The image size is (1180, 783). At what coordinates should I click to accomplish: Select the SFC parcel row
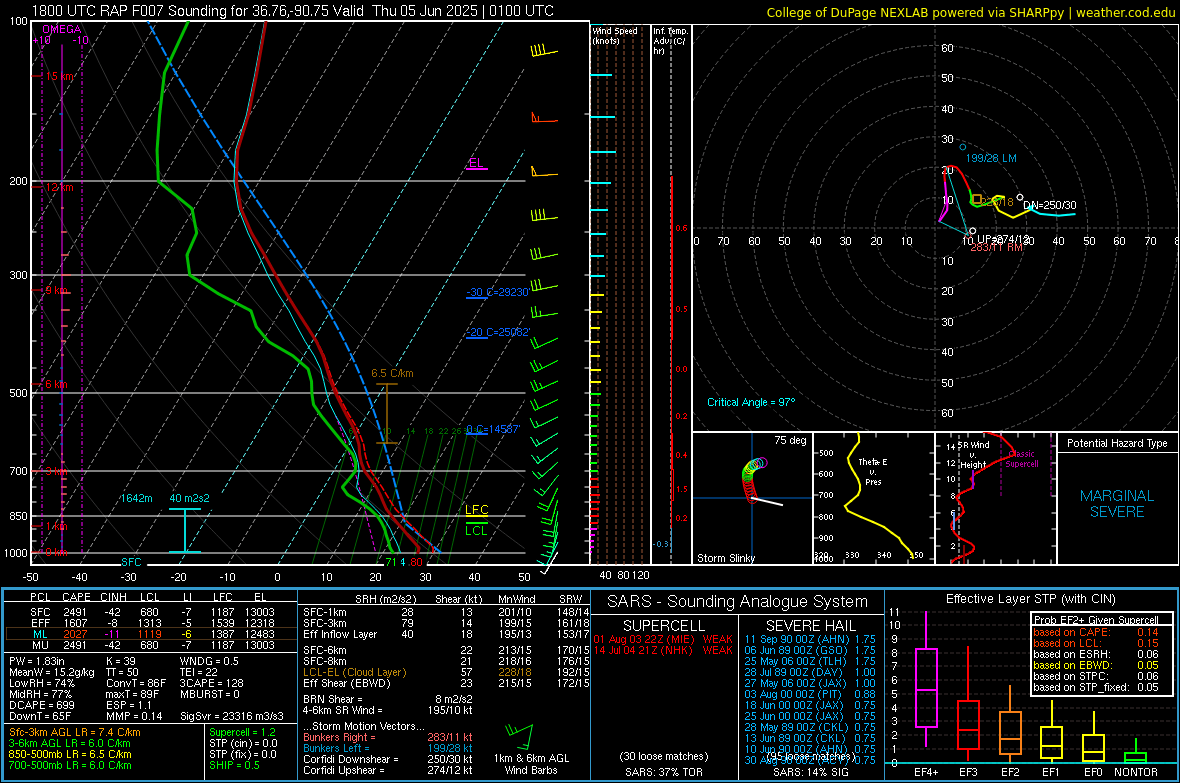pos(151,612)
